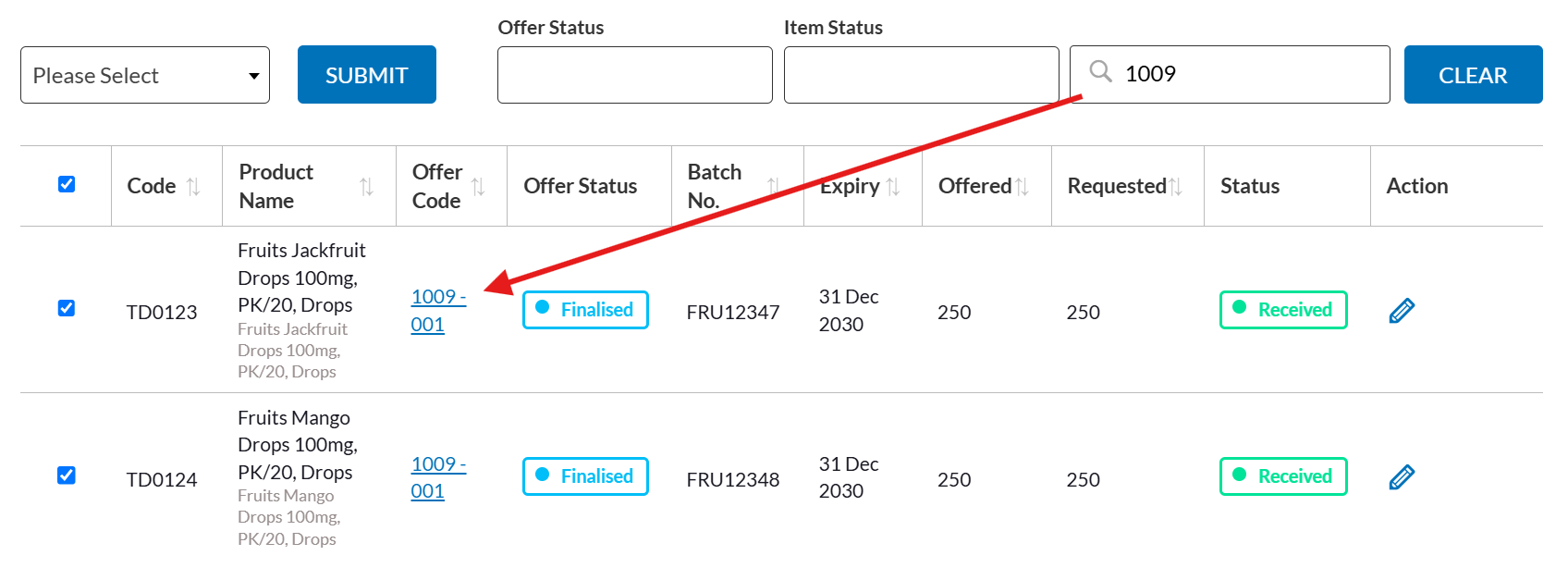
Task: Sort by Code column arrows
Action: pos(193,187)
